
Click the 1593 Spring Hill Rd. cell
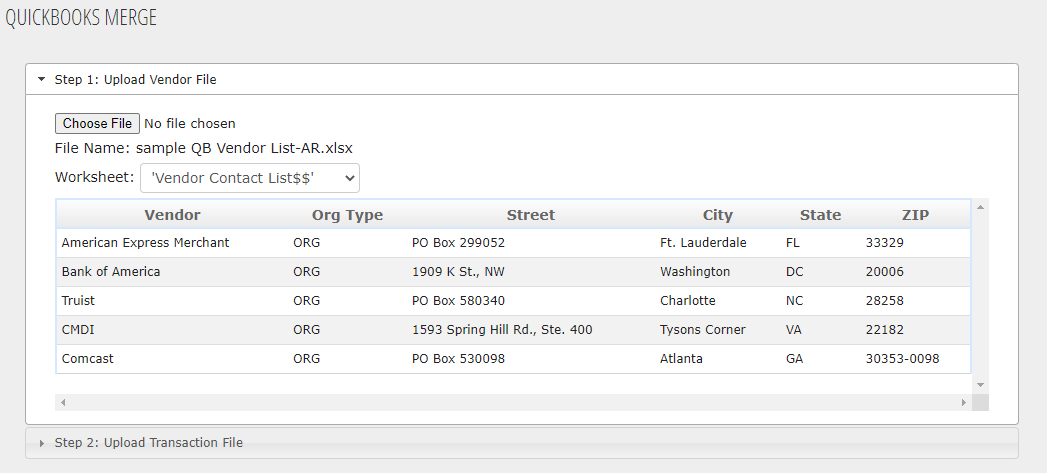tap(531, 330)
